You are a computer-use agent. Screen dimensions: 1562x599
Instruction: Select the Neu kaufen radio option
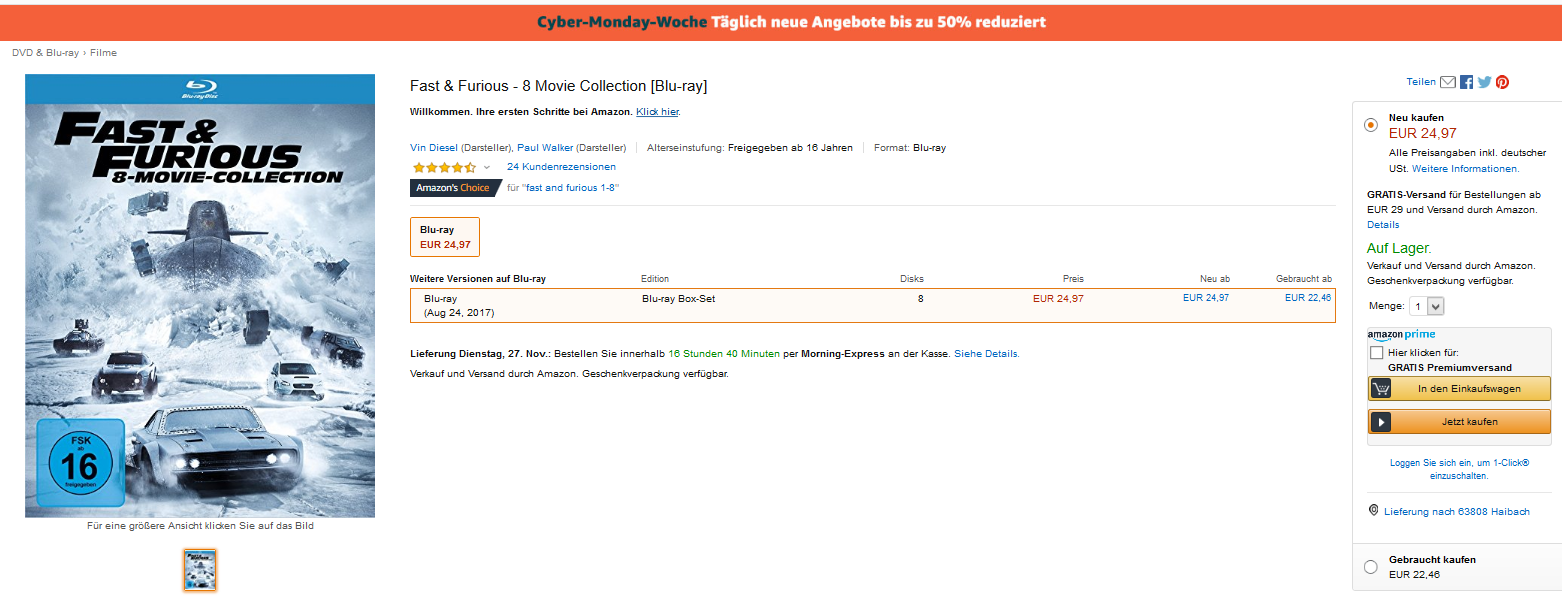[x=1370, y=125]
